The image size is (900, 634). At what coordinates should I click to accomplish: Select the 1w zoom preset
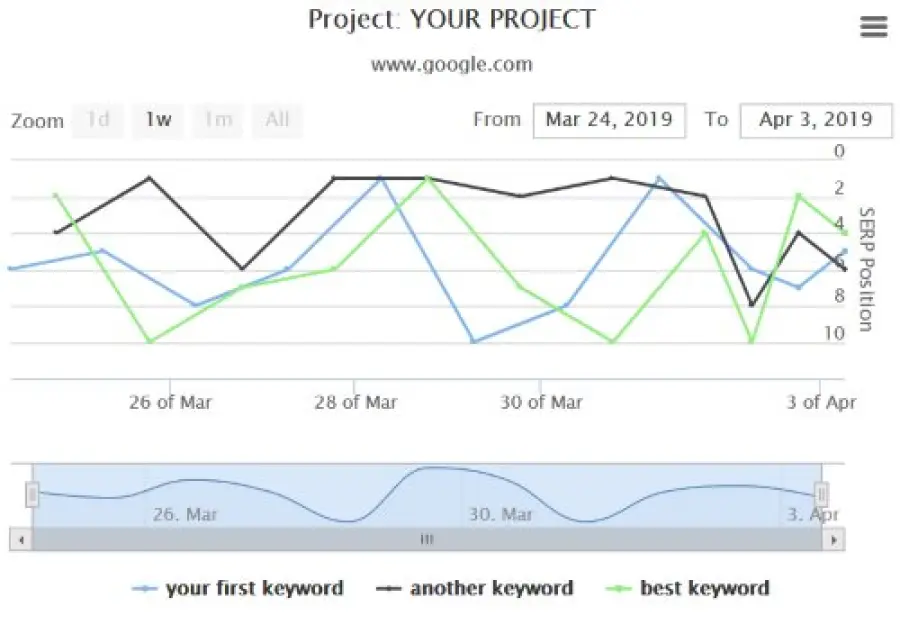[x=156, y=120]
